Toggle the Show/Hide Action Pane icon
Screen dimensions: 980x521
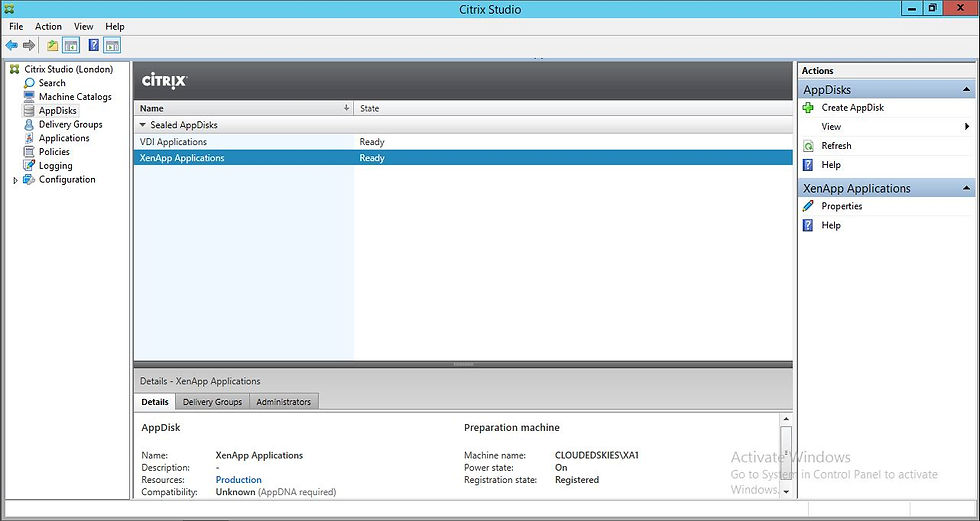pos(112,45)
